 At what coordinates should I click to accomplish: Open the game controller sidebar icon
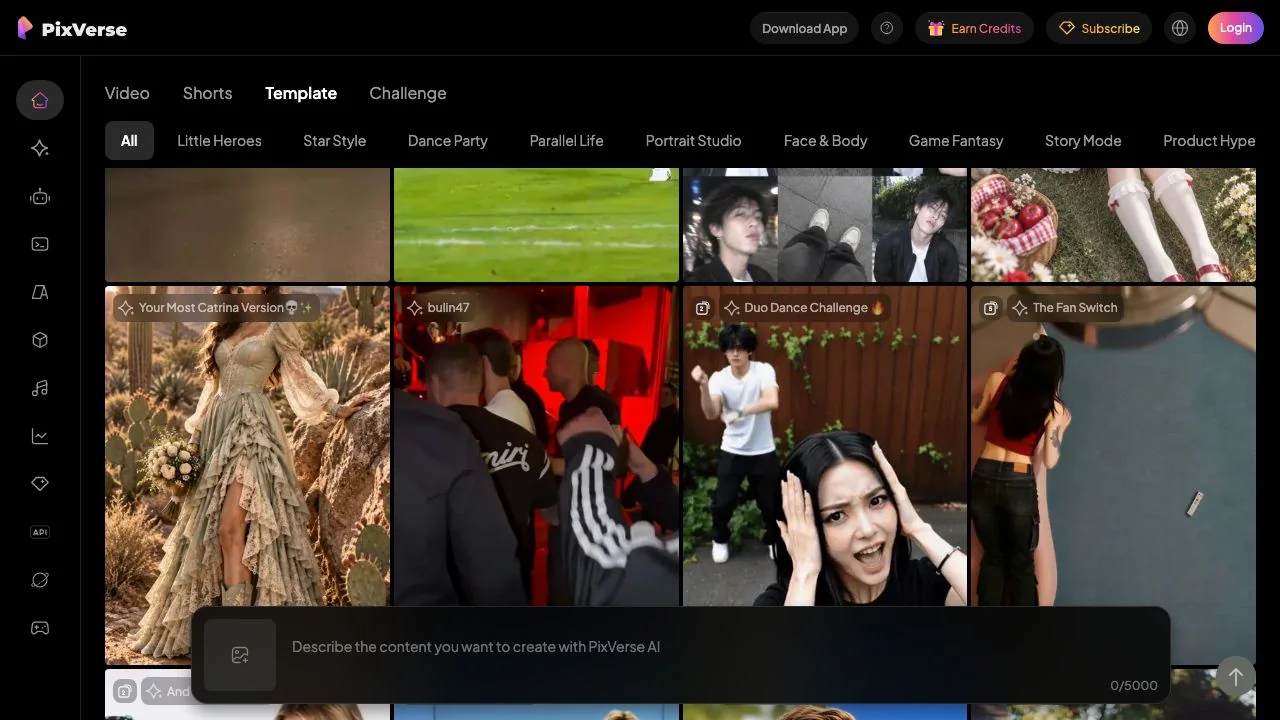pos(40,628)
